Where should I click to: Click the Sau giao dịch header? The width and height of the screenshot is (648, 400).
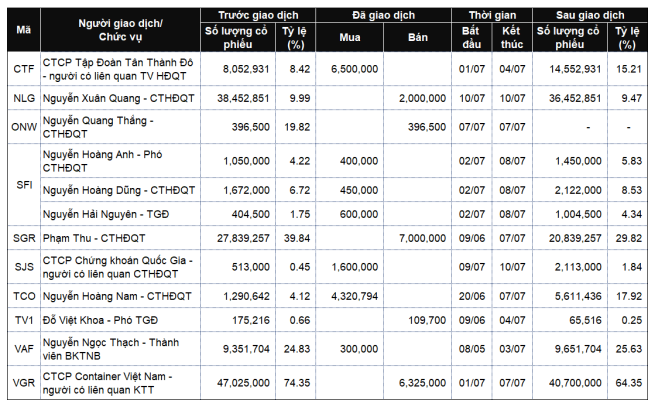tap(590, 15)
